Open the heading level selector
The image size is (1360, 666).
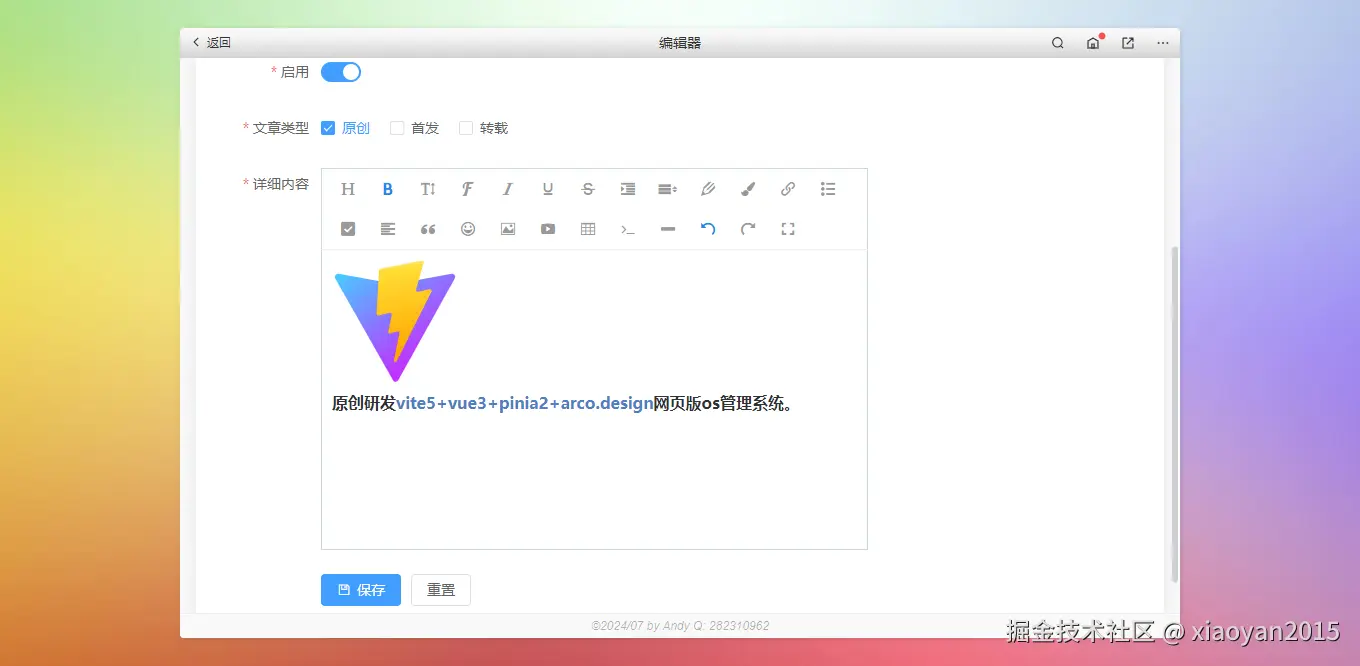pyautogui.click(x=347, y=188)
